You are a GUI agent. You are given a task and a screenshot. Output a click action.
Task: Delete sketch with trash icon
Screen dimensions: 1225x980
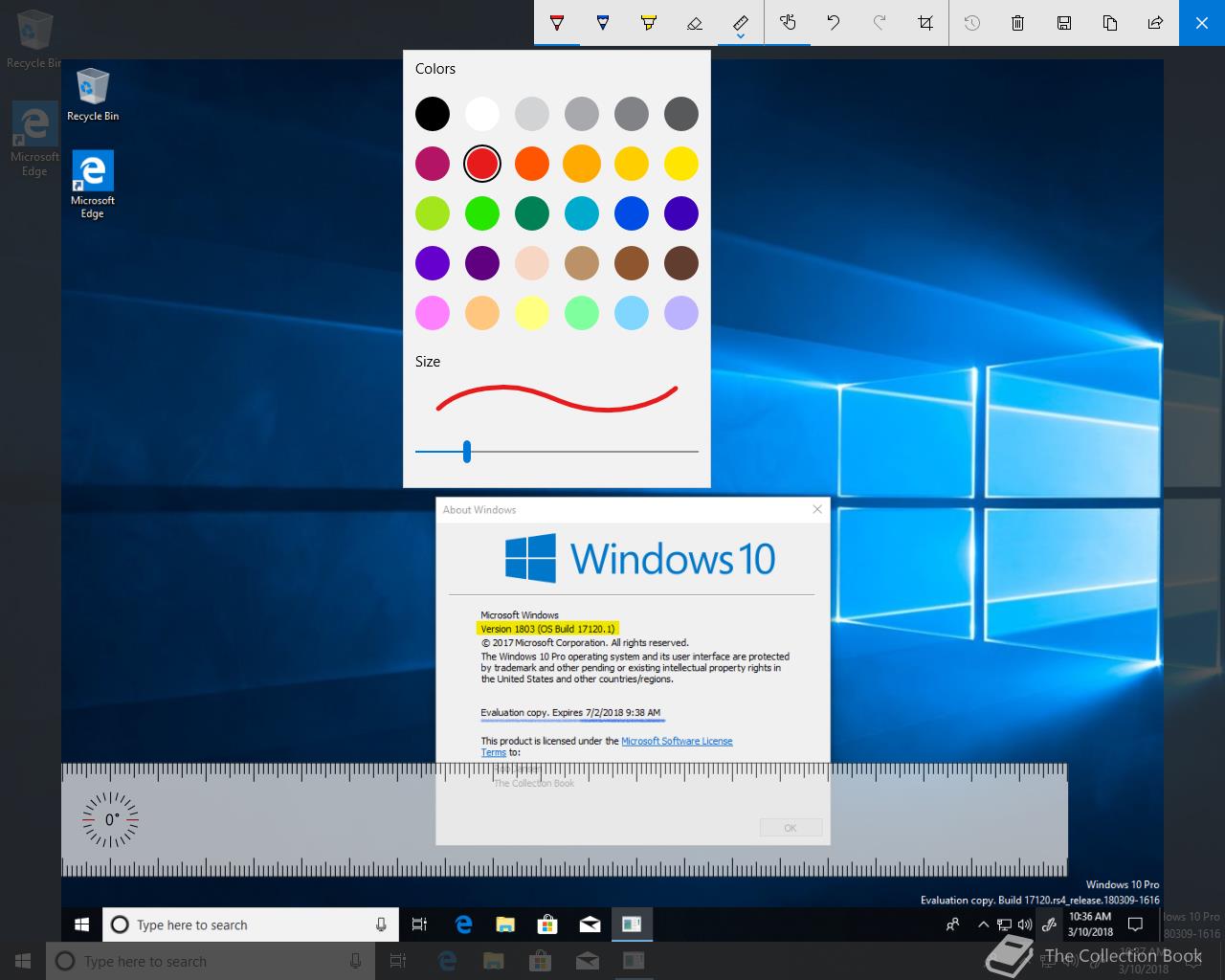click(1018, 22)
